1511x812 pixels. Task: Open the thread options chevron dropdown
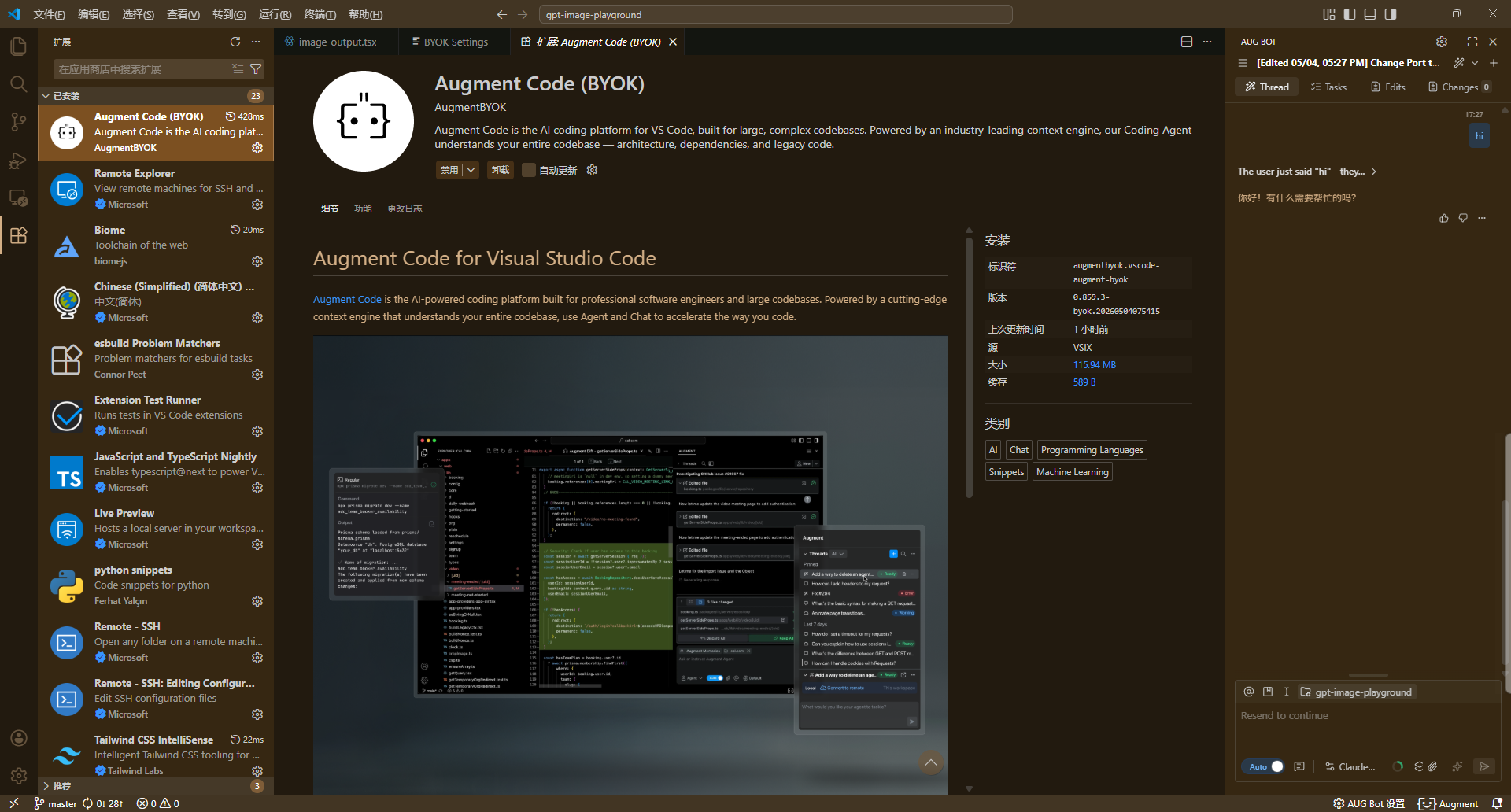(1475, 63)
